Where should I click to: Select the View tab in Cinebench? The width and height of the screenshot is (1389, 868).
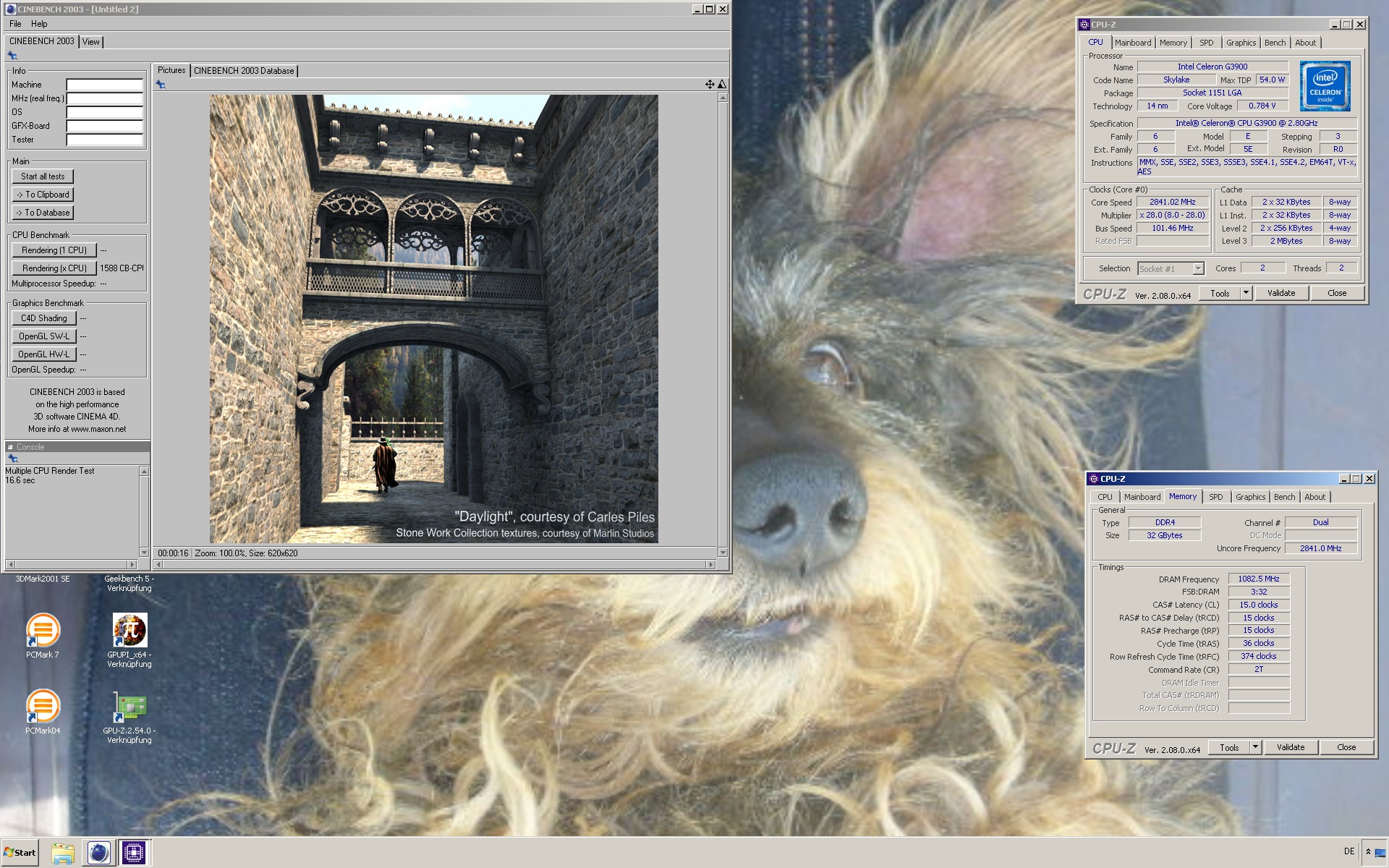(90, 42)
